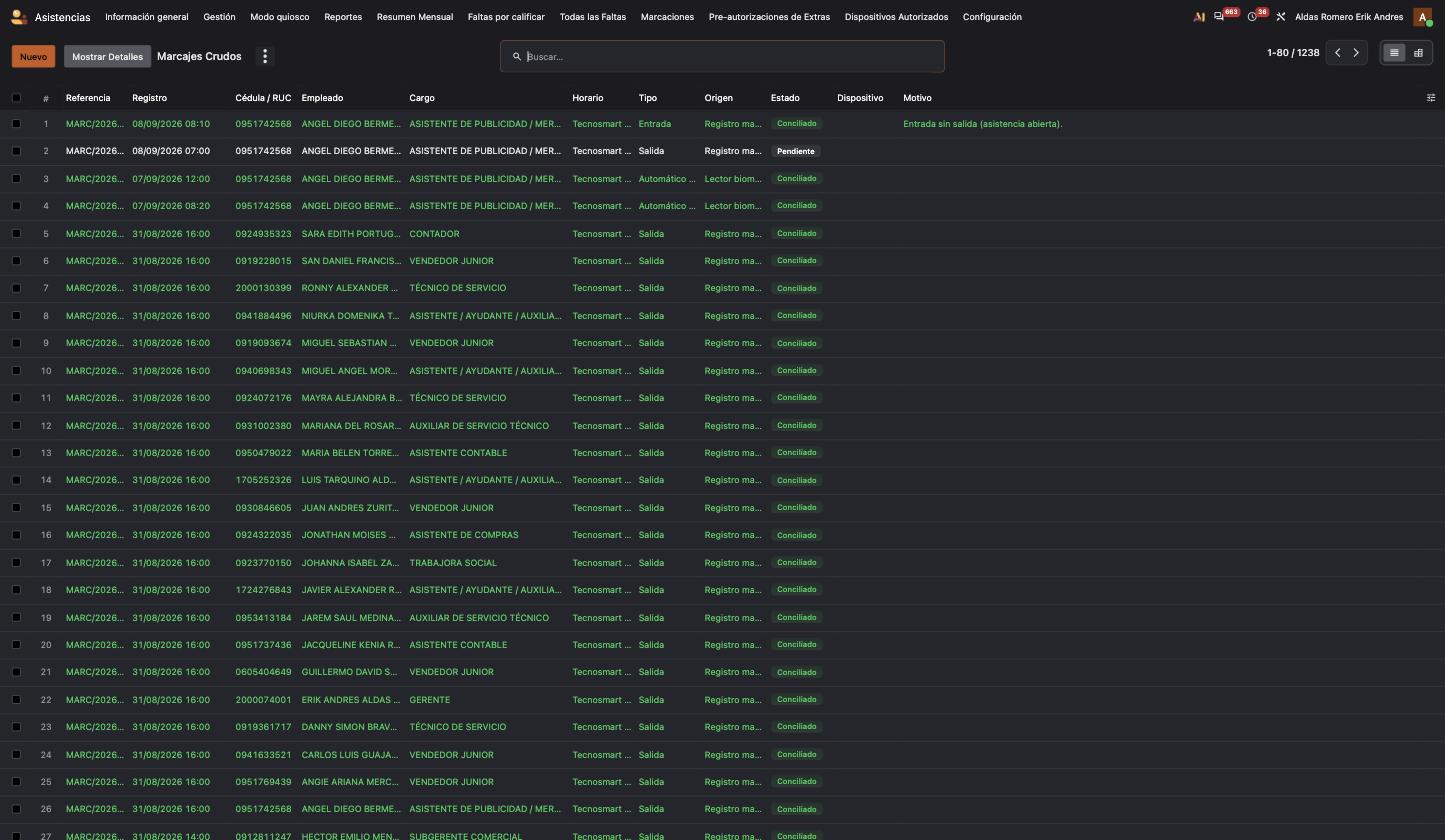Click the search magnifier icon

(517, 57)
